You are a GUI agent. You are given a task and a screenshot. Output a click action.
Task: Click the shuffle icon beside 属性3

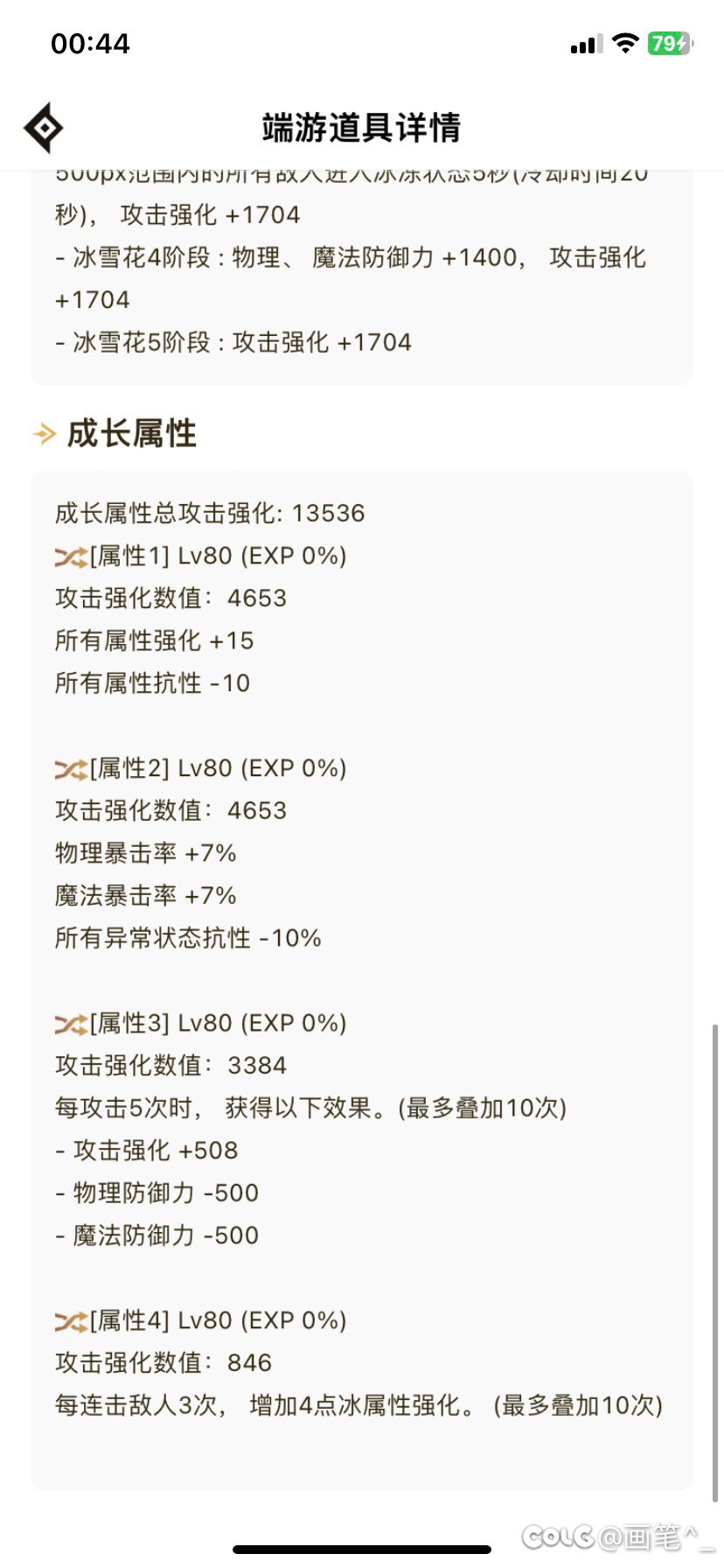71,1024
